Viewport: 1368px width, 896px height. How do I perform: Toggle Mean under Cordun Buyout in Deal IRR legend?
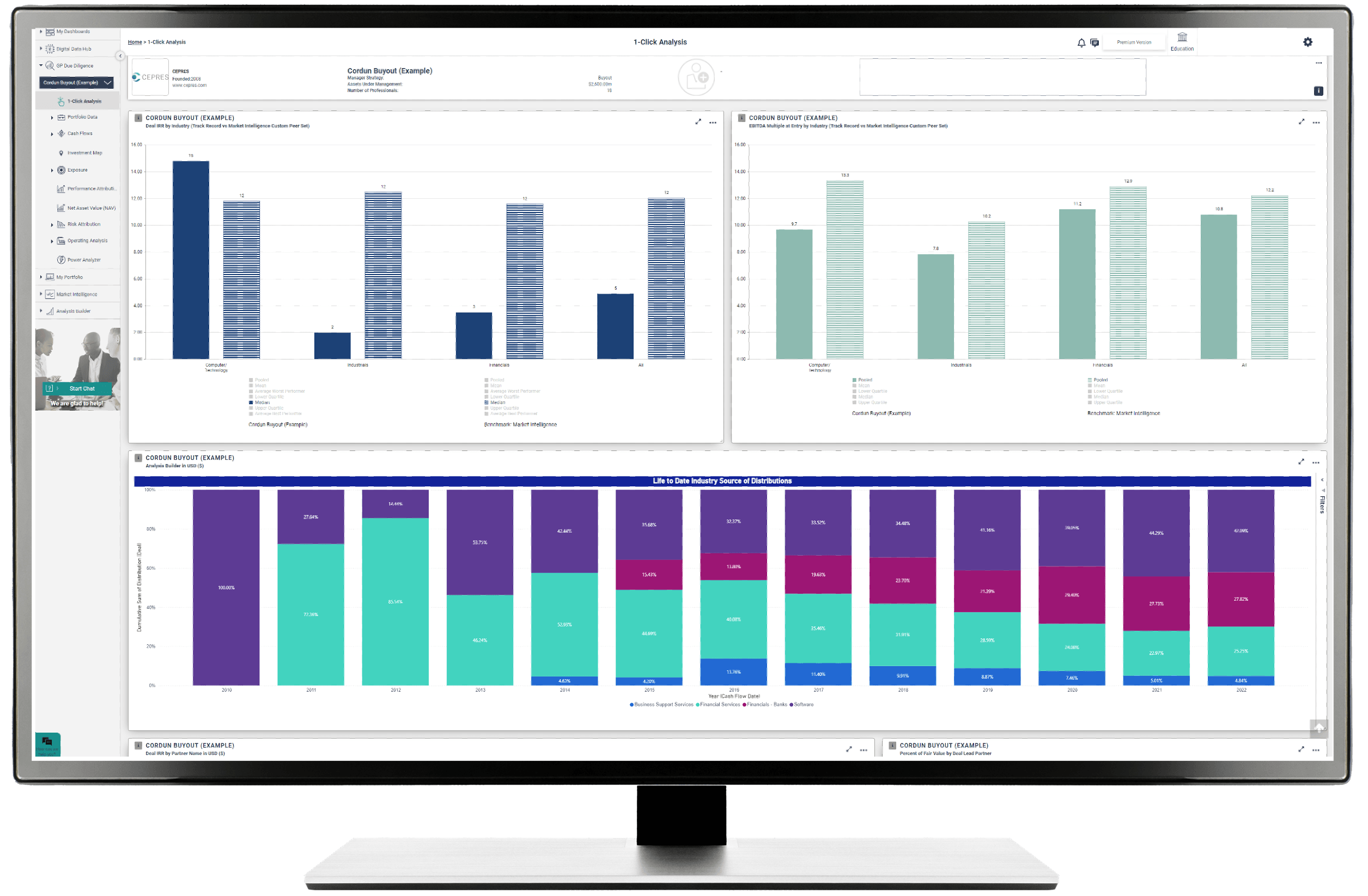258,386
